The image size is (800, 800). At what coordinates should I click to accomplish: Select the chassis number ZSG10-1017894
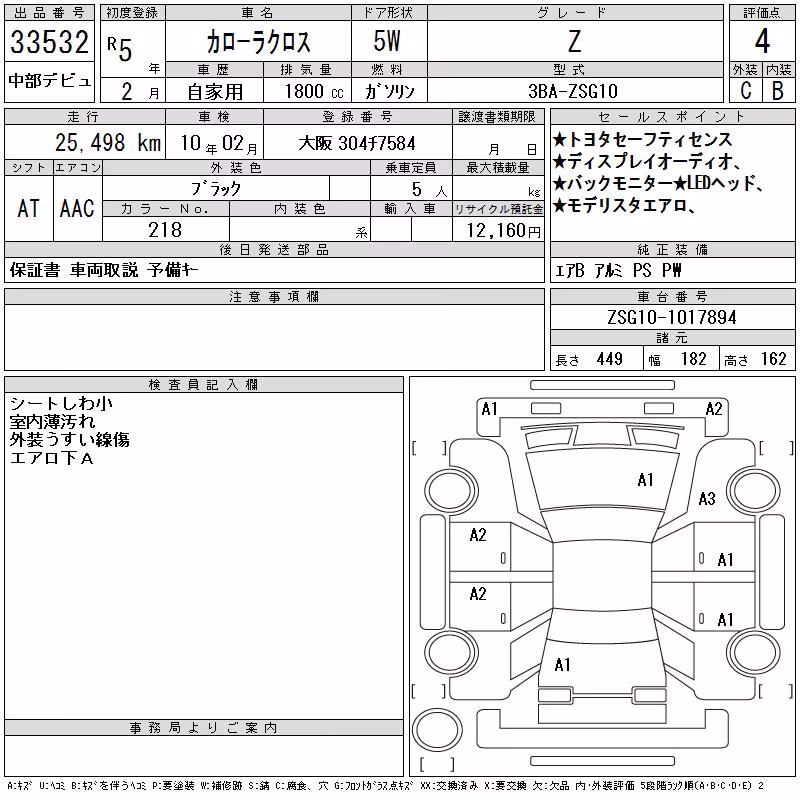(672, 318)
